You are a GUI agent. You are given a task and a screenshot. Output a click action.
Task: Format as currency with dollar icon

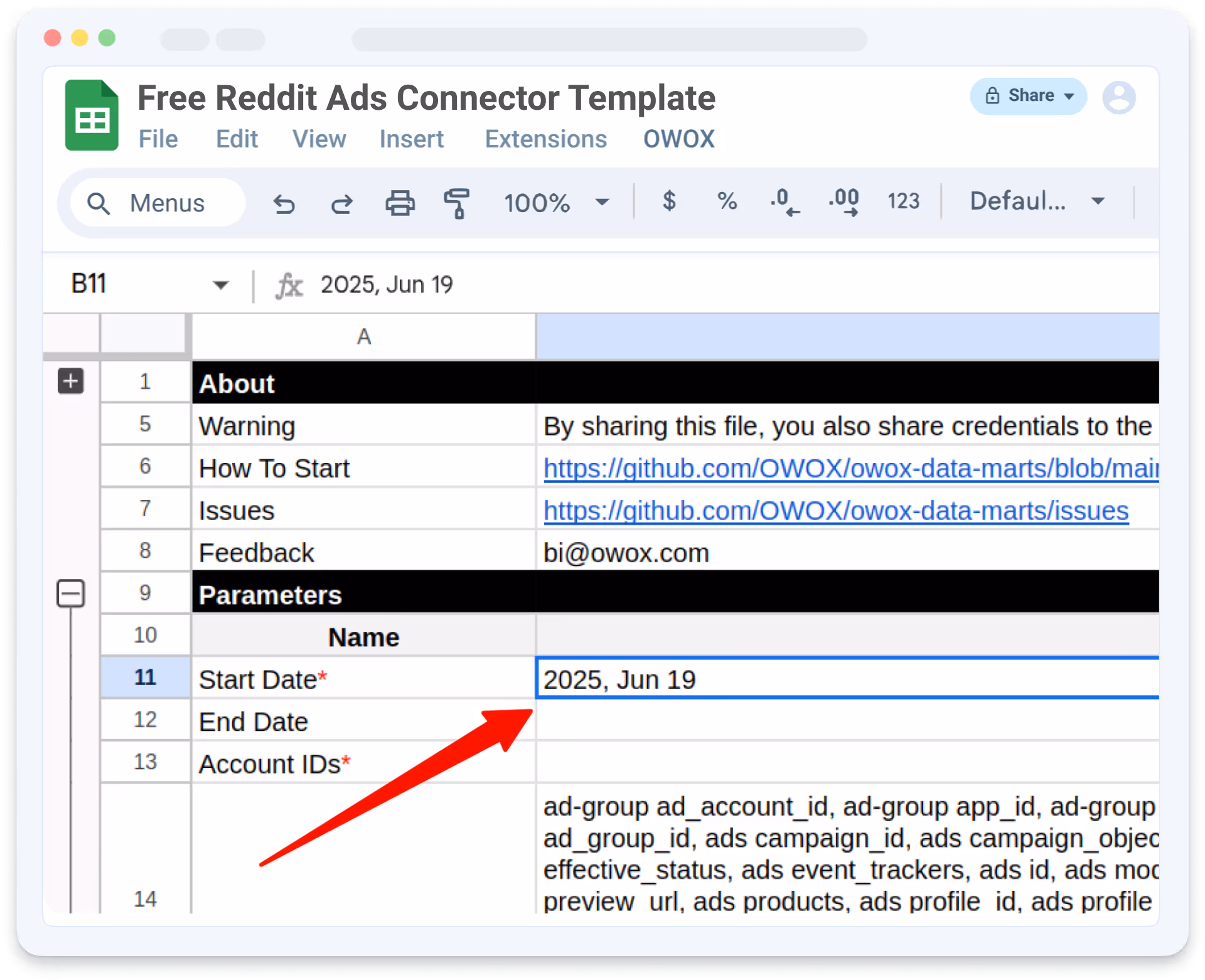coord(669,201)
